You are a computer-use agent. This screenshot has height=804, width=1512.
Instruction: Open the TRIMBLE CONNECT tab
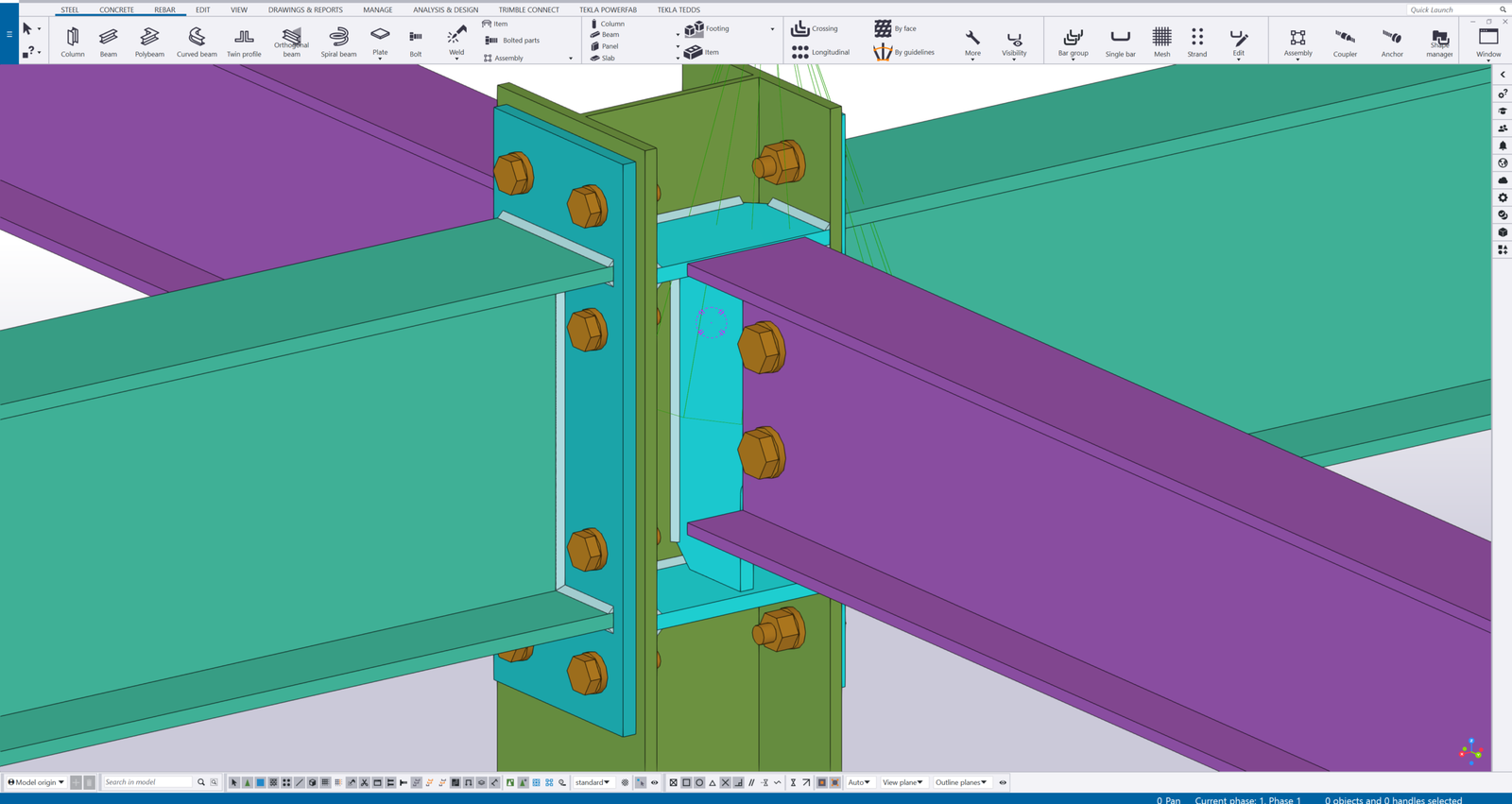tap(529, 9)
